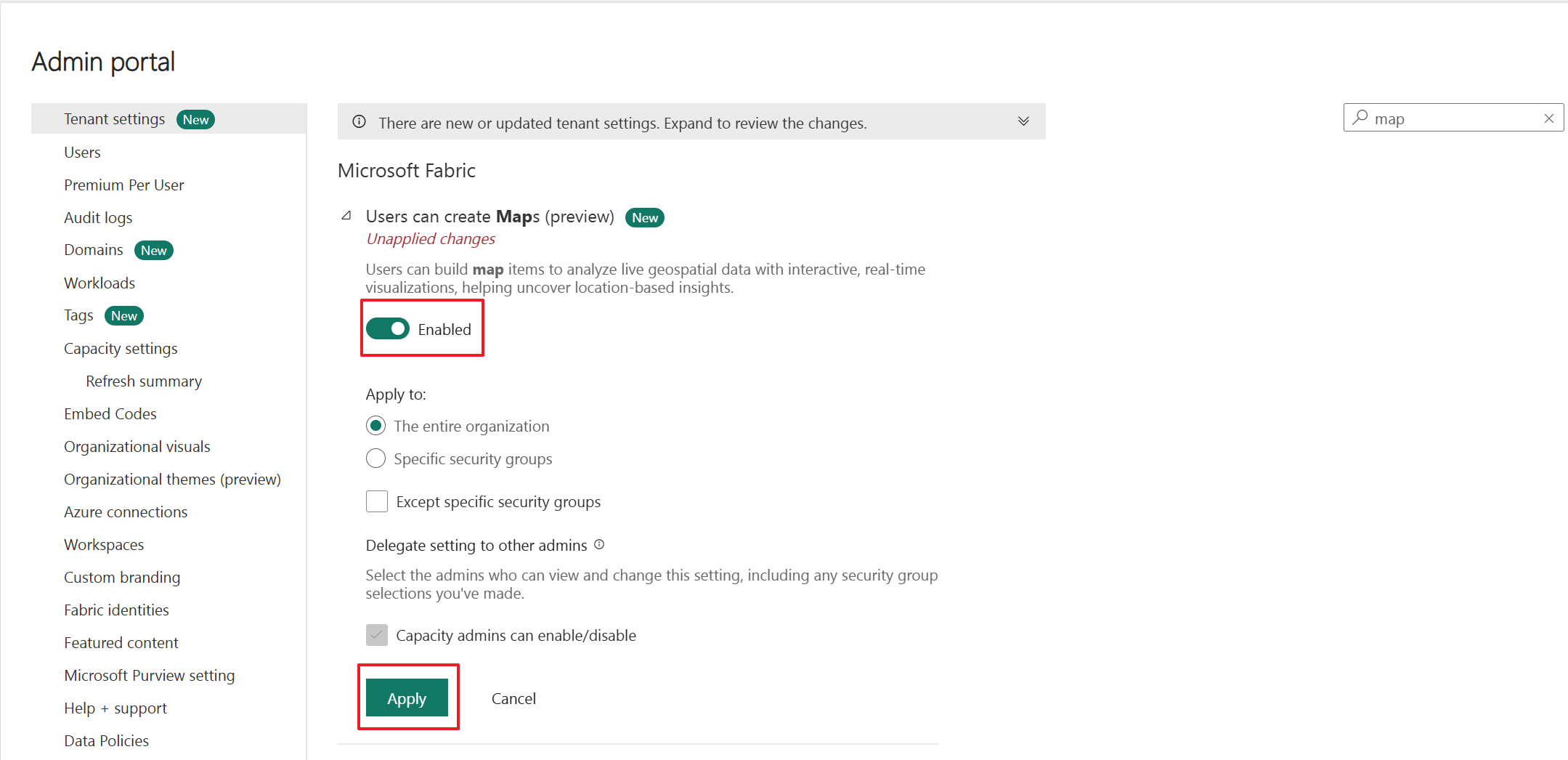Go to Capacity settings
Viewport: 1568px width, 760px height.
click(x=121, y=348)
